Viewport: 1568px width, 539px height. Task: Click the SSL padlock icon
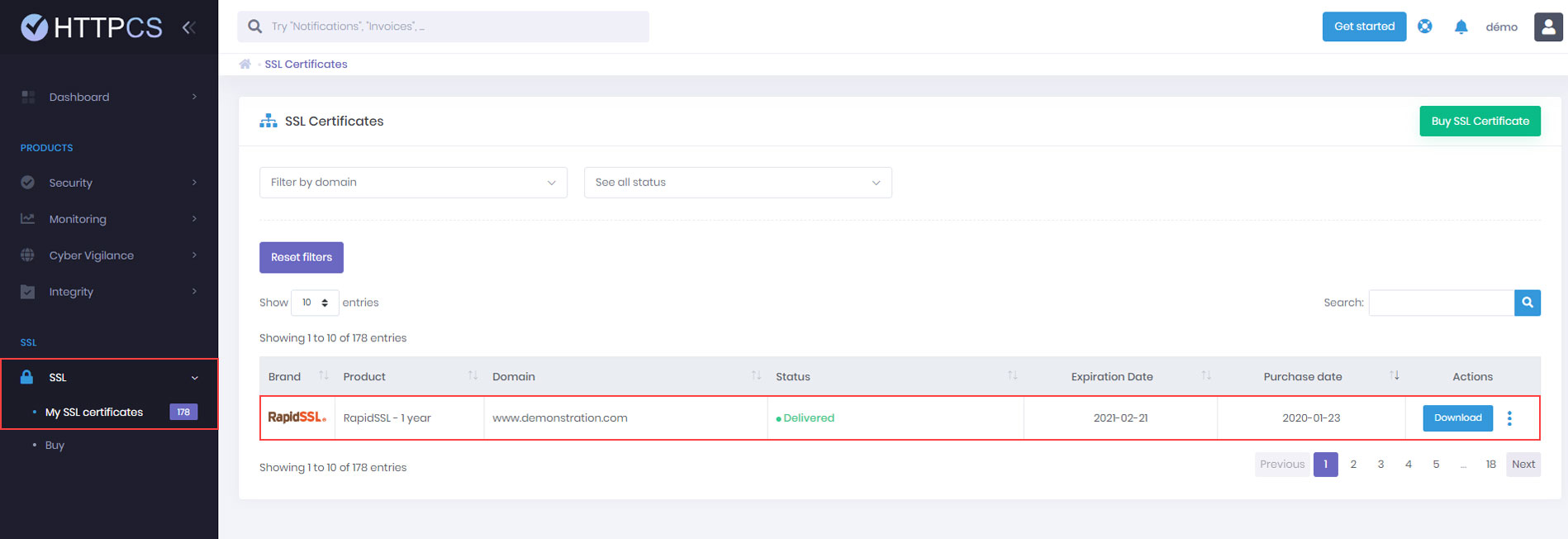click(26, 377)
